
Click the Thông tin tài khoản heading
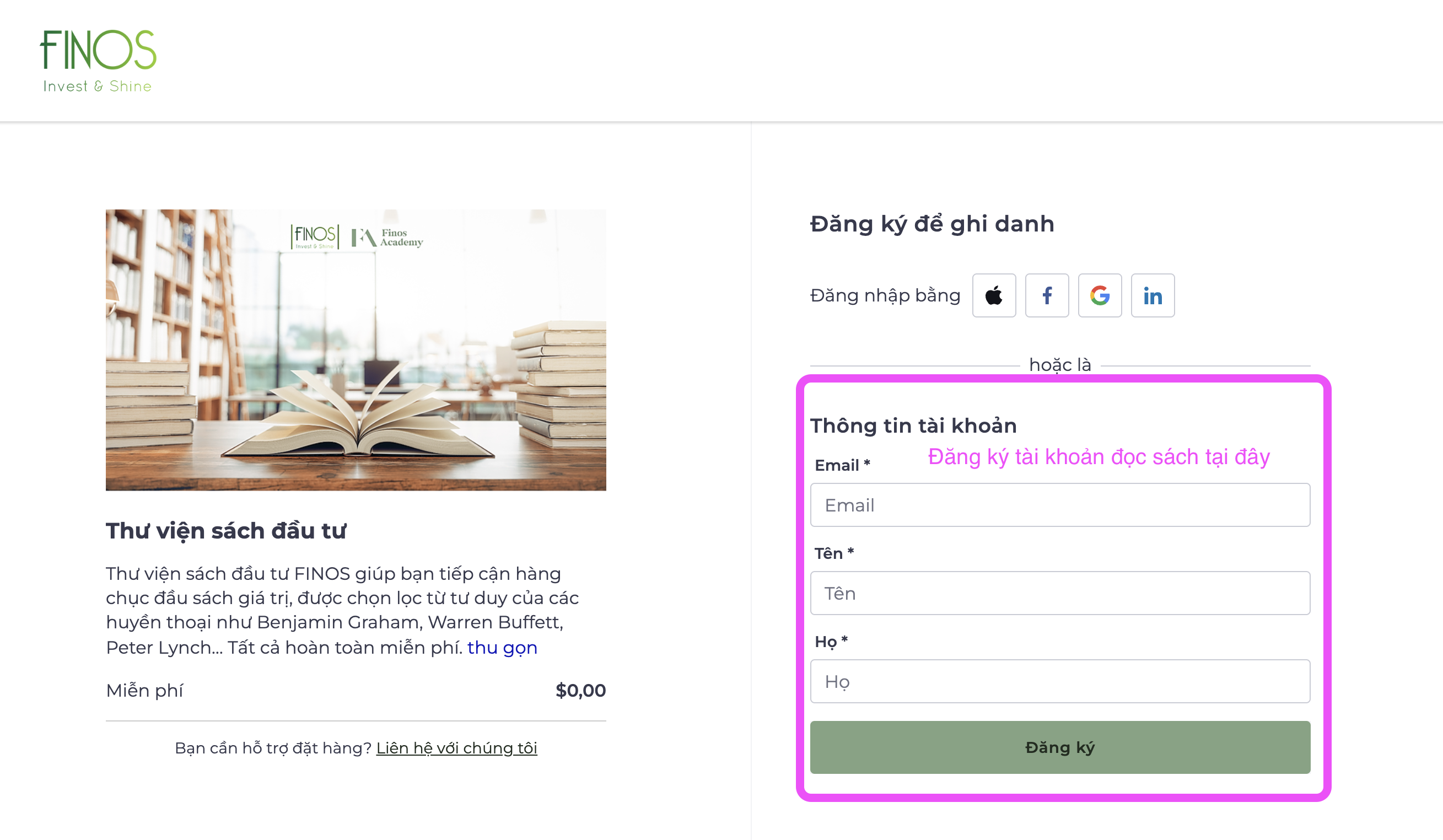point(913,426)
